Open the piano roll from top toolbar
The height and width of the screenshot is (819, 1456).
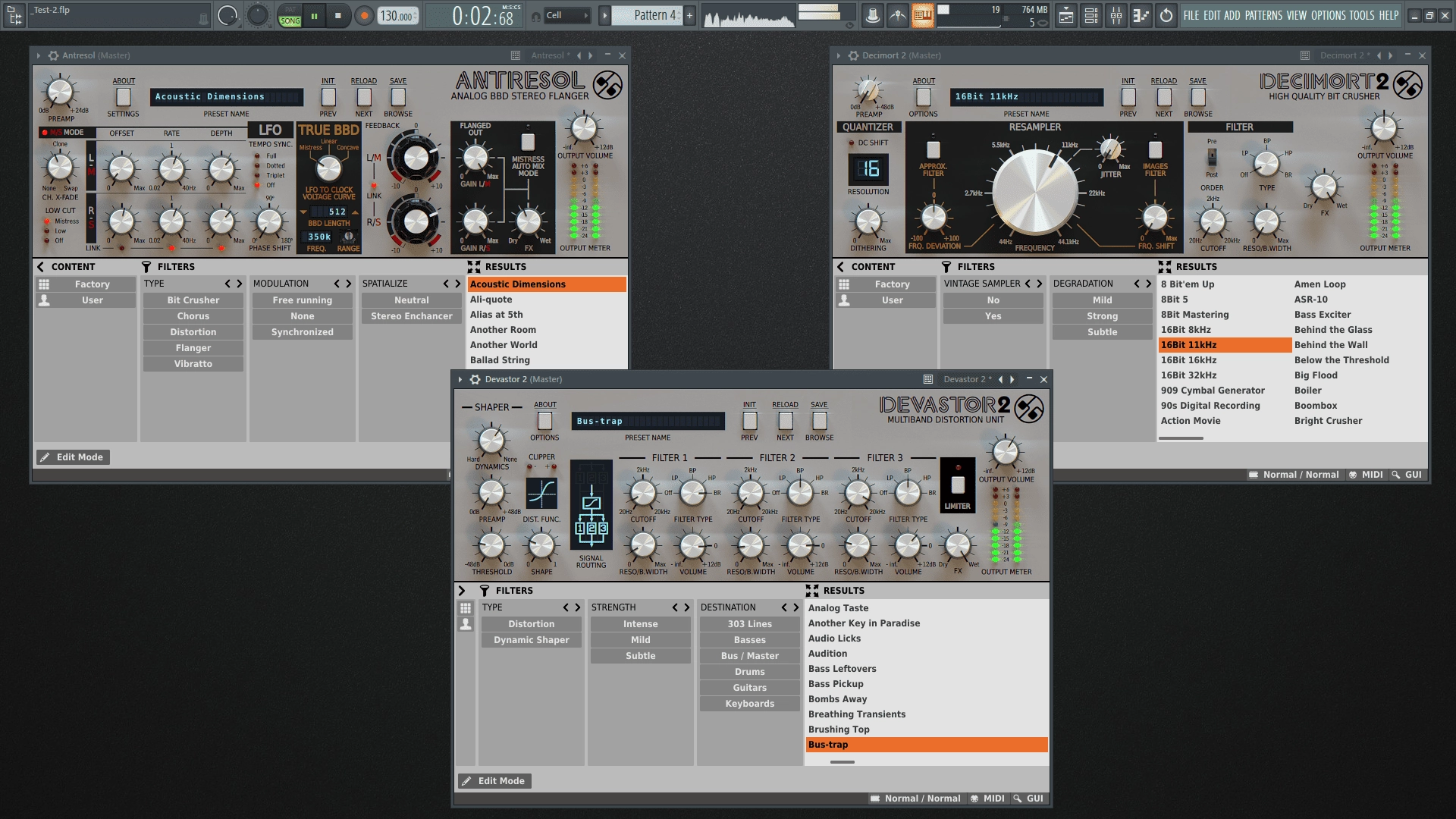pyautogui.click(x=1141, y=15)
